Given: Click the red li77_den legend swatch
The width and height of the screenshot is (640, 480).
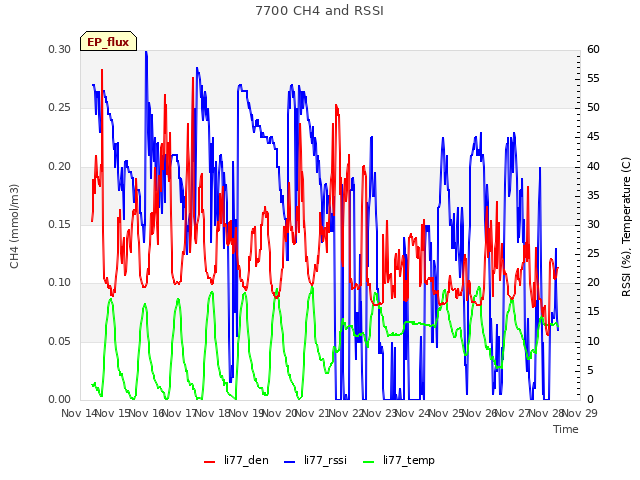Looking at the screenshot, I should tap(209, 462).
